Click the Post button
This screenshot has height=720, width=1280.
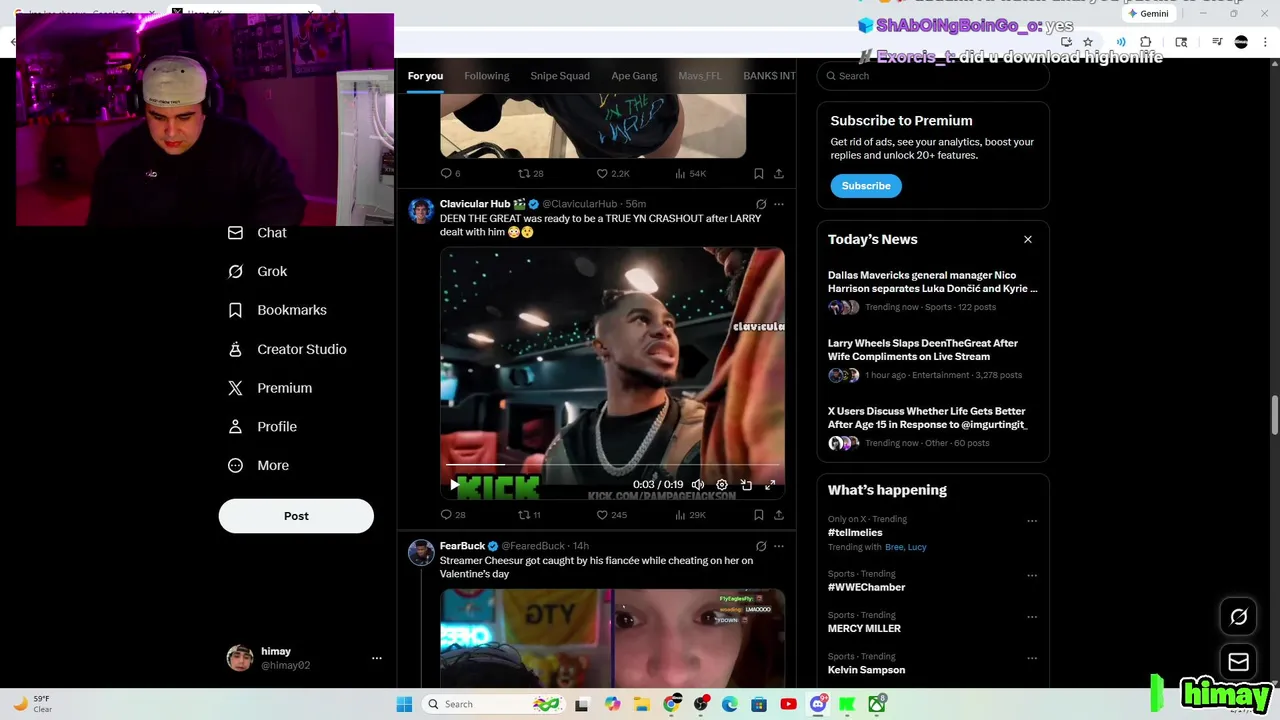click(296, 516)
